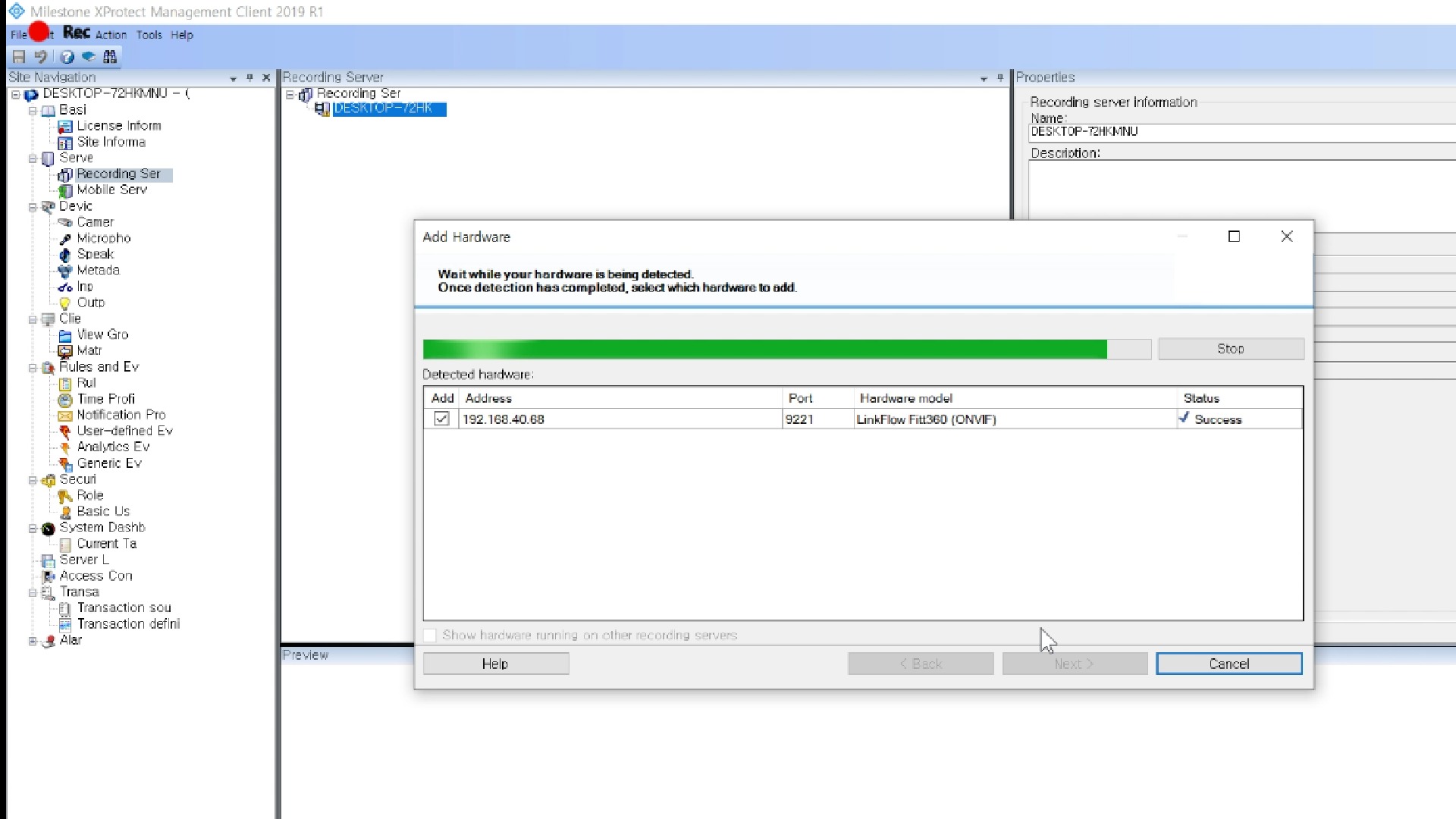Viewport: 1456px width, 819px height.
Task: Collapse the Servers tree node
Action: 33,158
